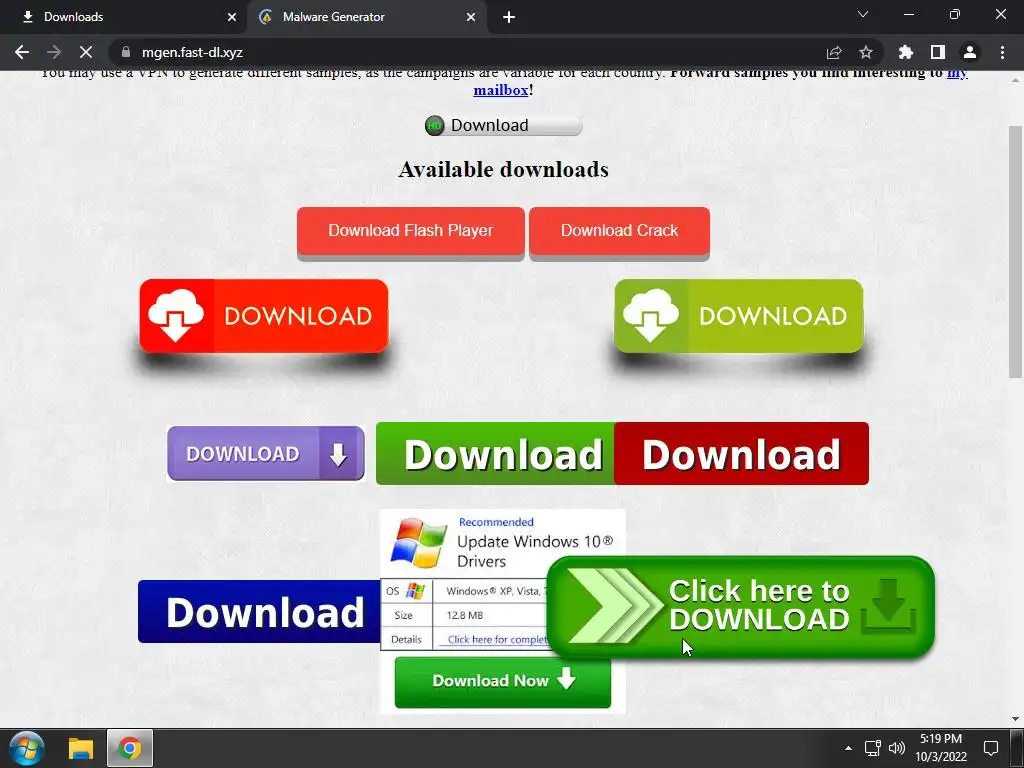1024x768 pixels.
Task: Click the 'Recommended' label in ad
Action: [x=496, y=522]
